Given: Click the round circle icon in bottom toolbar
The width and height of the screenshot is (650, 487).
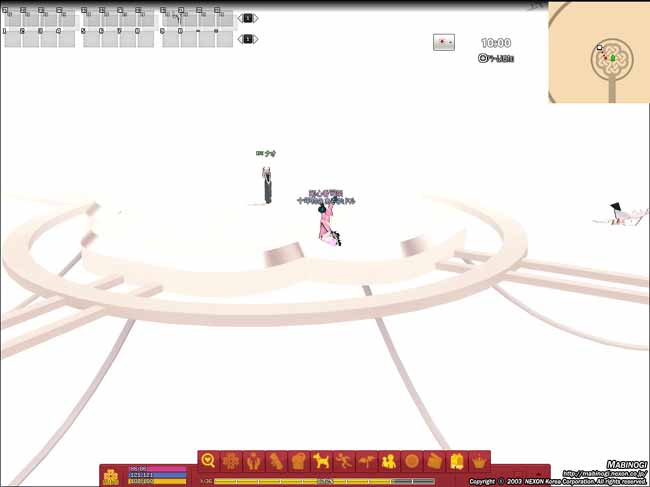Looking at the screenshot, I should click(x=412, y=461).
